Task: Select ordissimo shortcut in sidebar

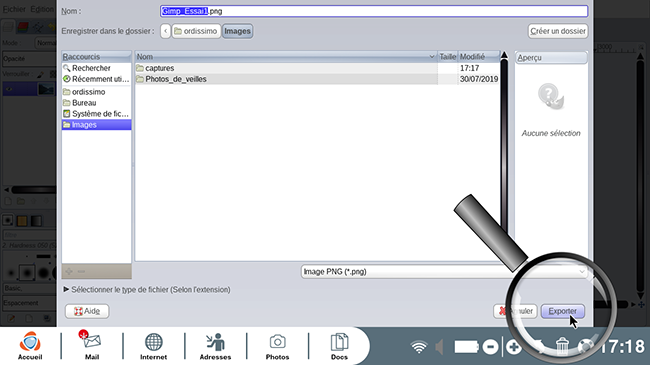Action: 97,92
